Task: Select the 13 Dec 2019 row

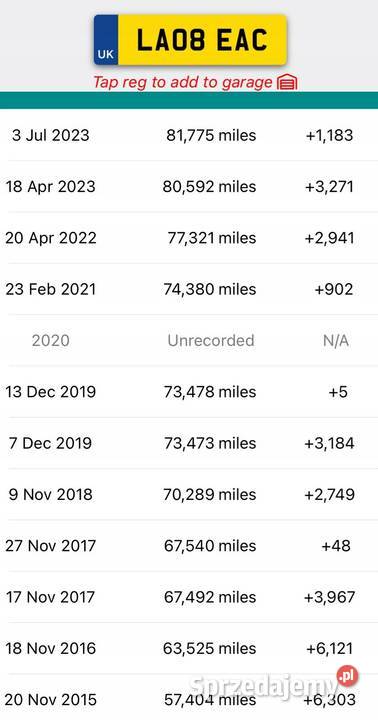Action: pos(189,392)
